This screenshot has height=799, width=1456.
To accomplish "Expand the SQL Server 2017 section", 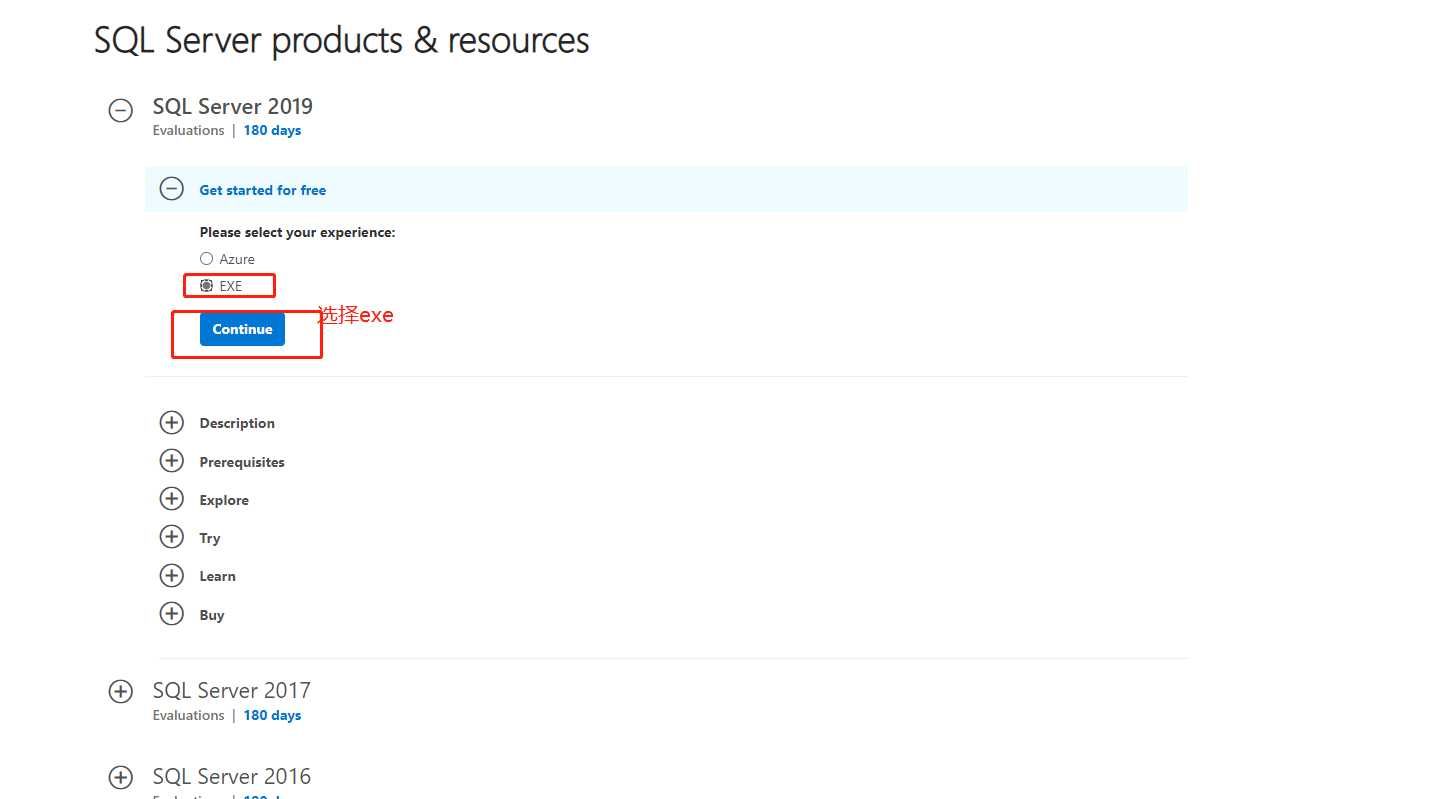I will point(120,691).
